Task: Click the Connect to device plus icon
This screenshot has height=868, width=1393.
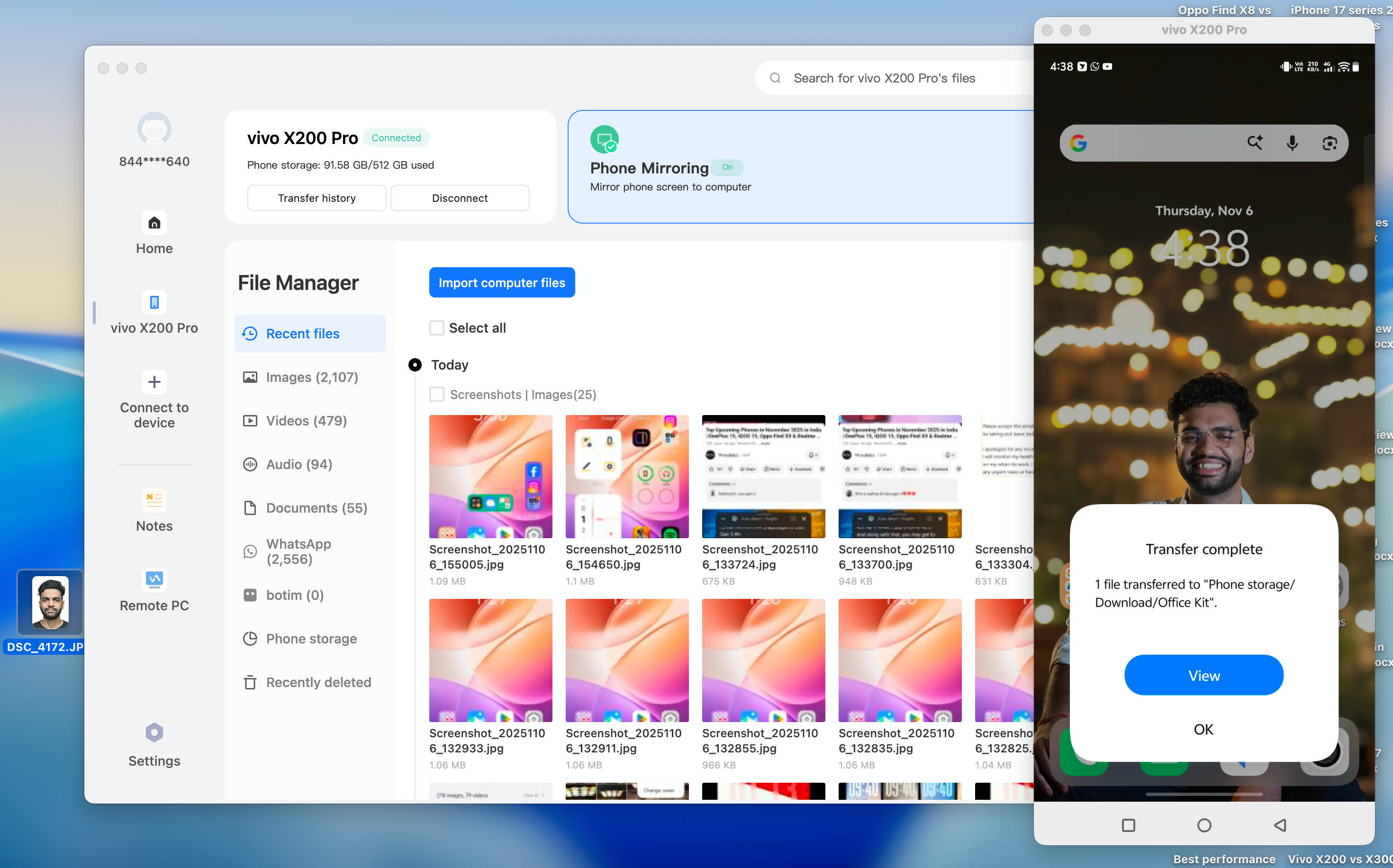Action: click(x=154, y=382)
